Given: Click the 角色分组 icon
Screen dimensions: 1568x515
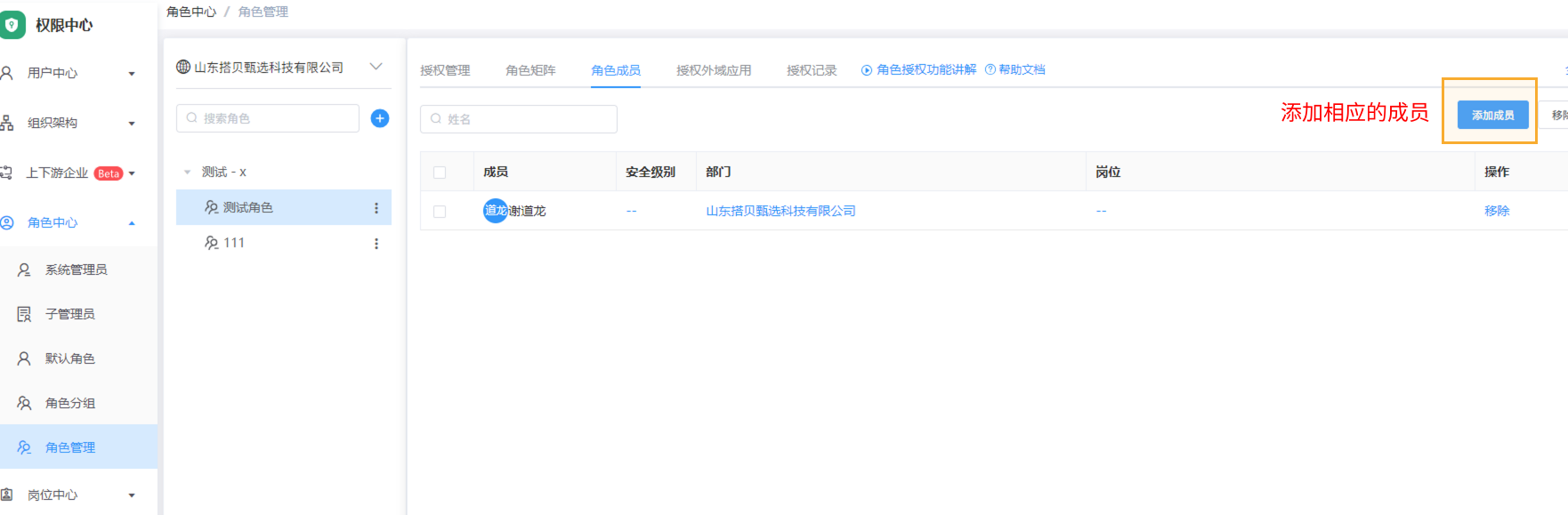Looking at the screenshot, I should point(24,403).
